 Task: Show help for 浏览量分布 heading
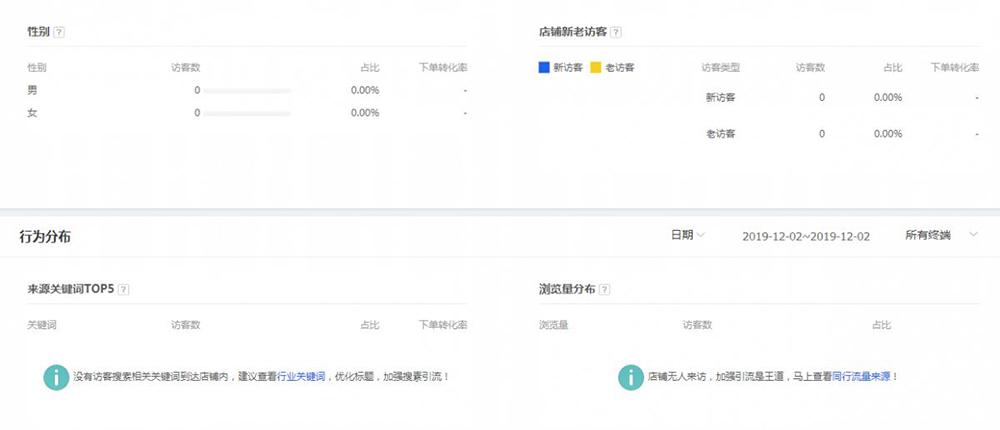605,290
